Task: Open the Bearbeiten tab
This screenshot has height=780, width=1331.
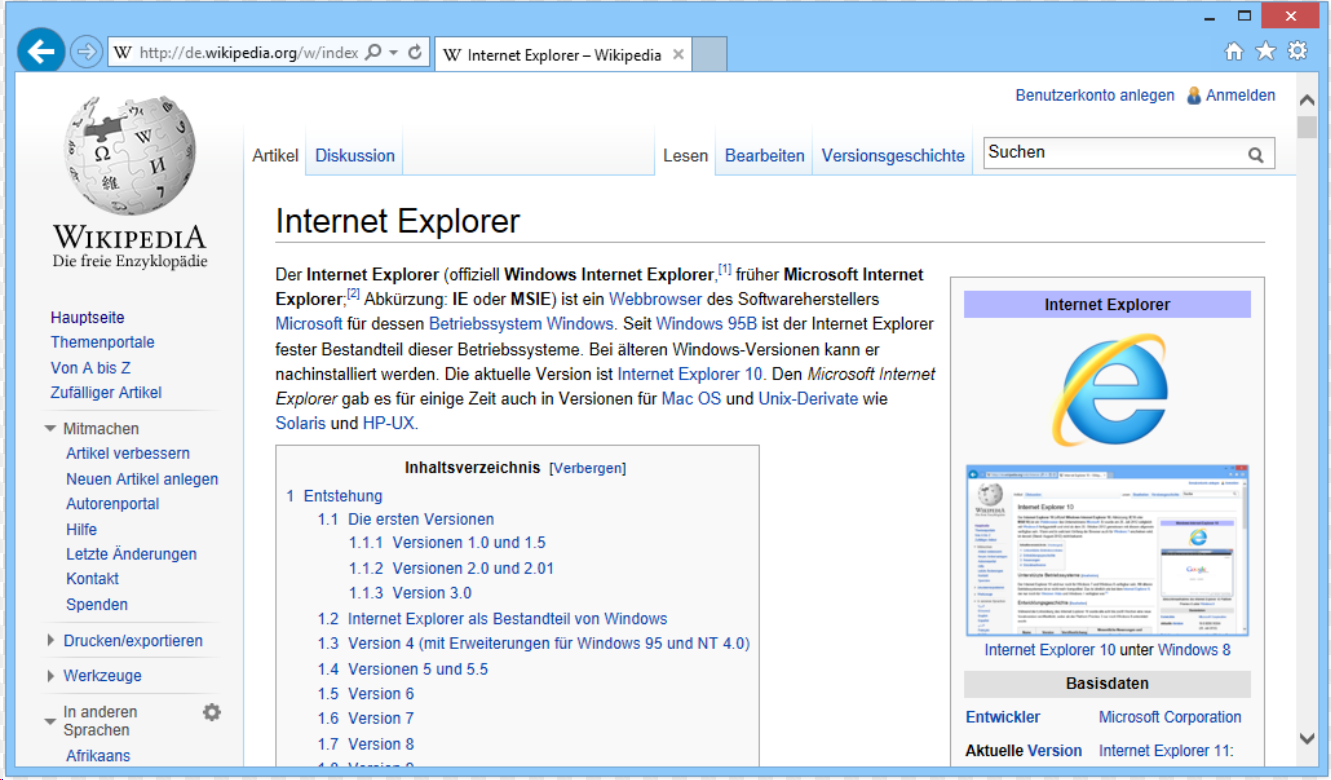Action: tap(765, 156)
